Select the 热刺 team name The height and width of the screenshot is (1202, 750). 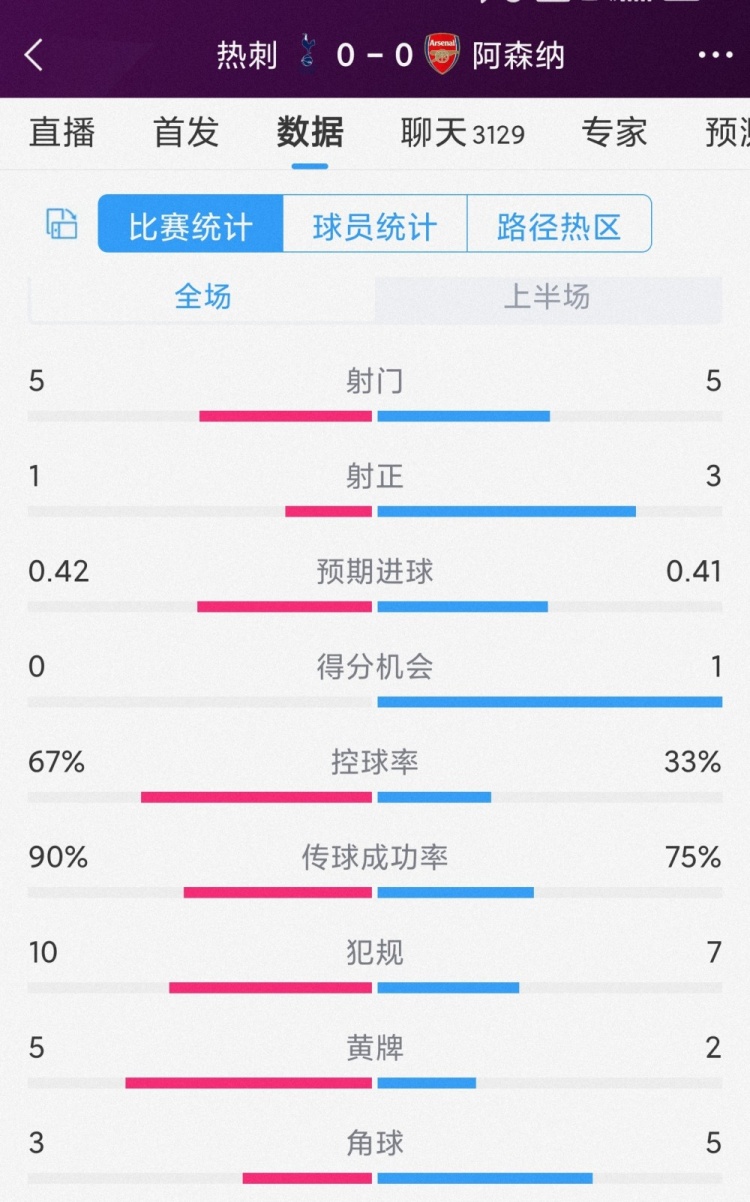tap(245, 56)
